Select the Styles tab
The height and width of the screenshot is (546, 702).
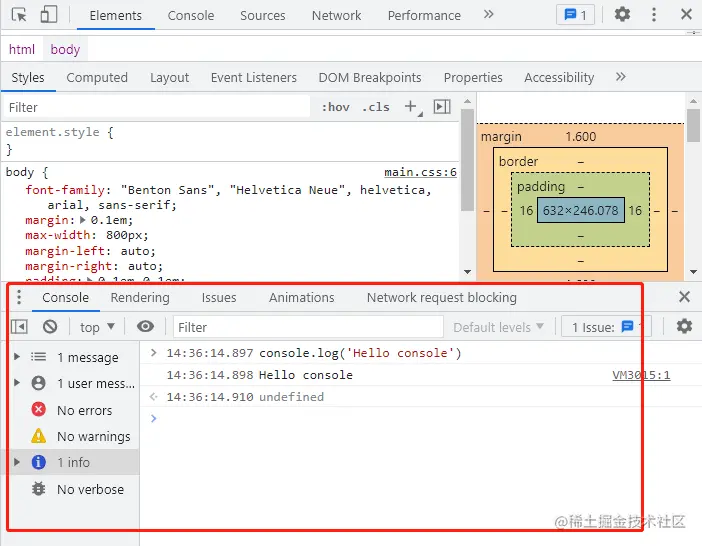(28, 77)
